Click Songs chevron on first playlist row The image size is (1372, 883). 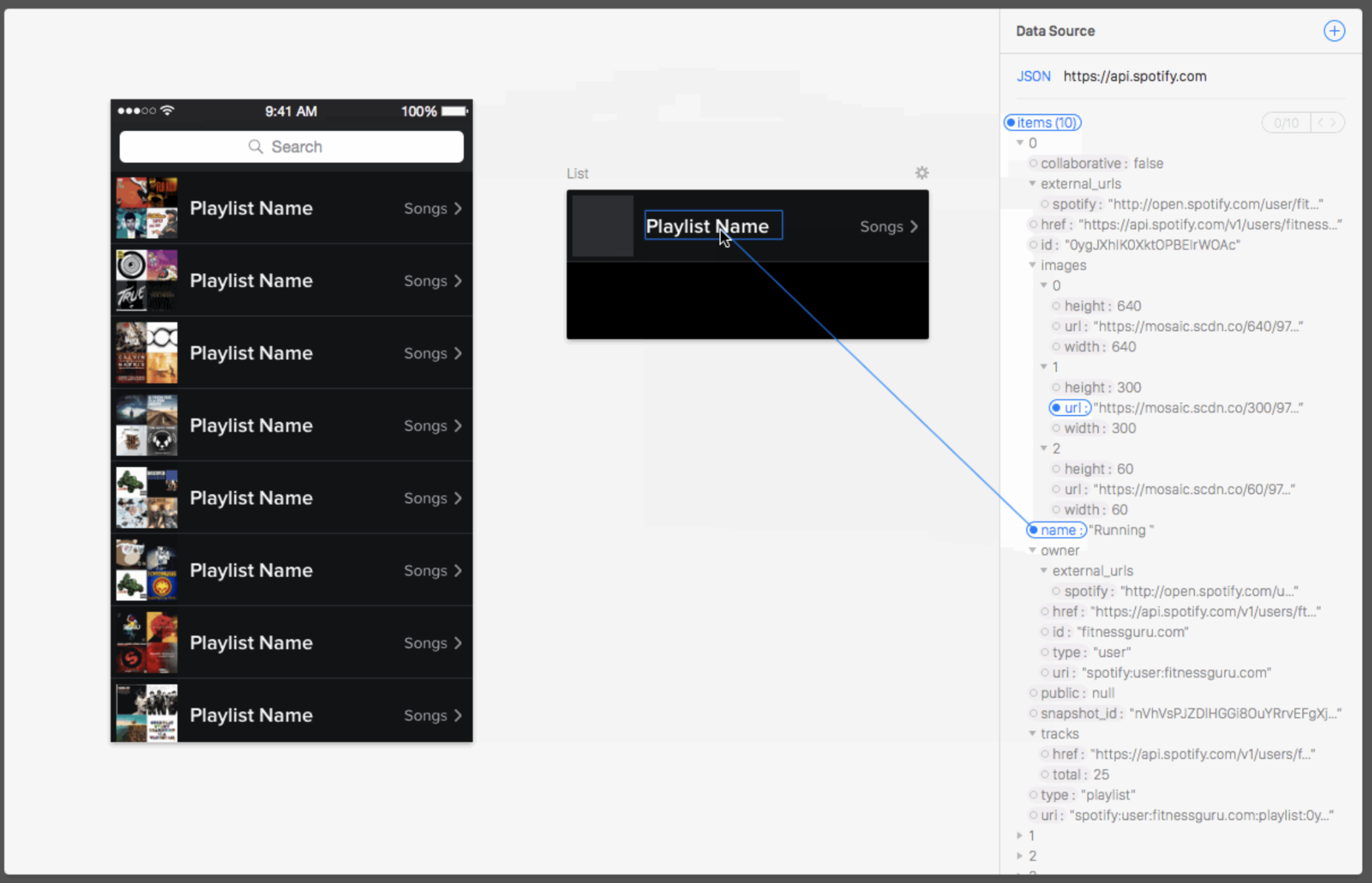point(458,208)
